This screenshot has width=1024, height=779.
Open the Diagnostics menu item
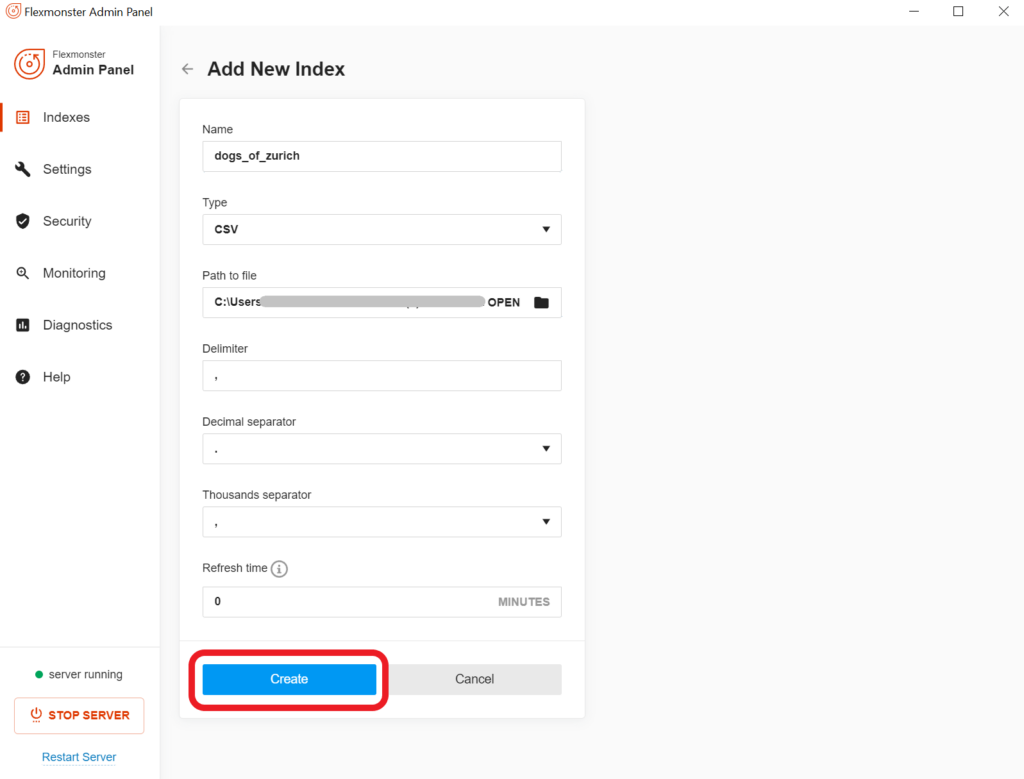(80, 325)
